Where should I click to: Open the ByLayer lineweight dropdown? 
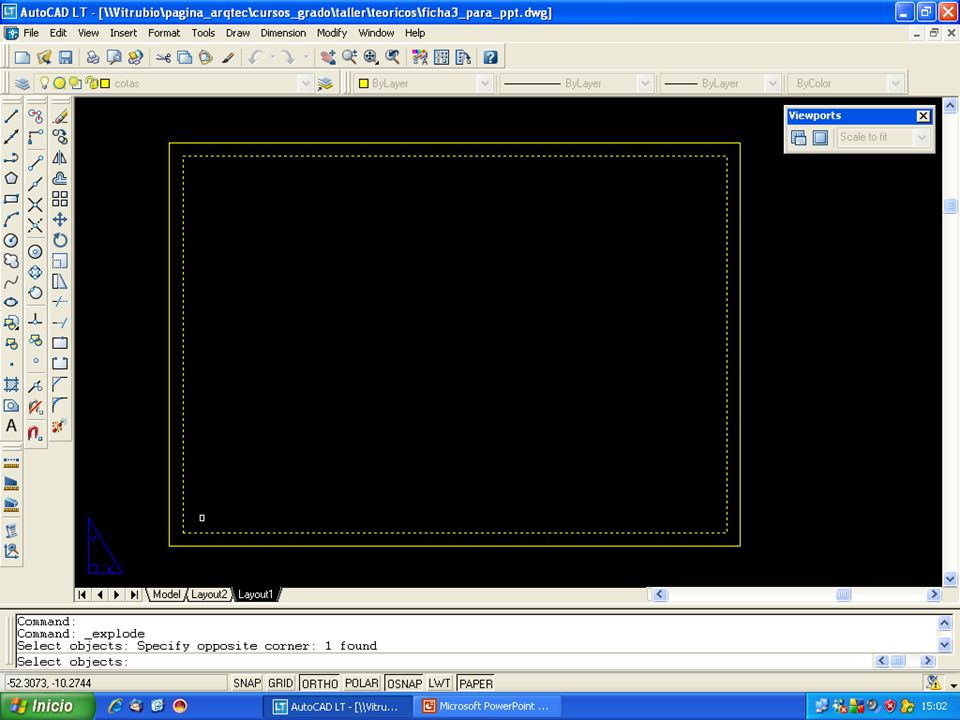click(773, 83)
